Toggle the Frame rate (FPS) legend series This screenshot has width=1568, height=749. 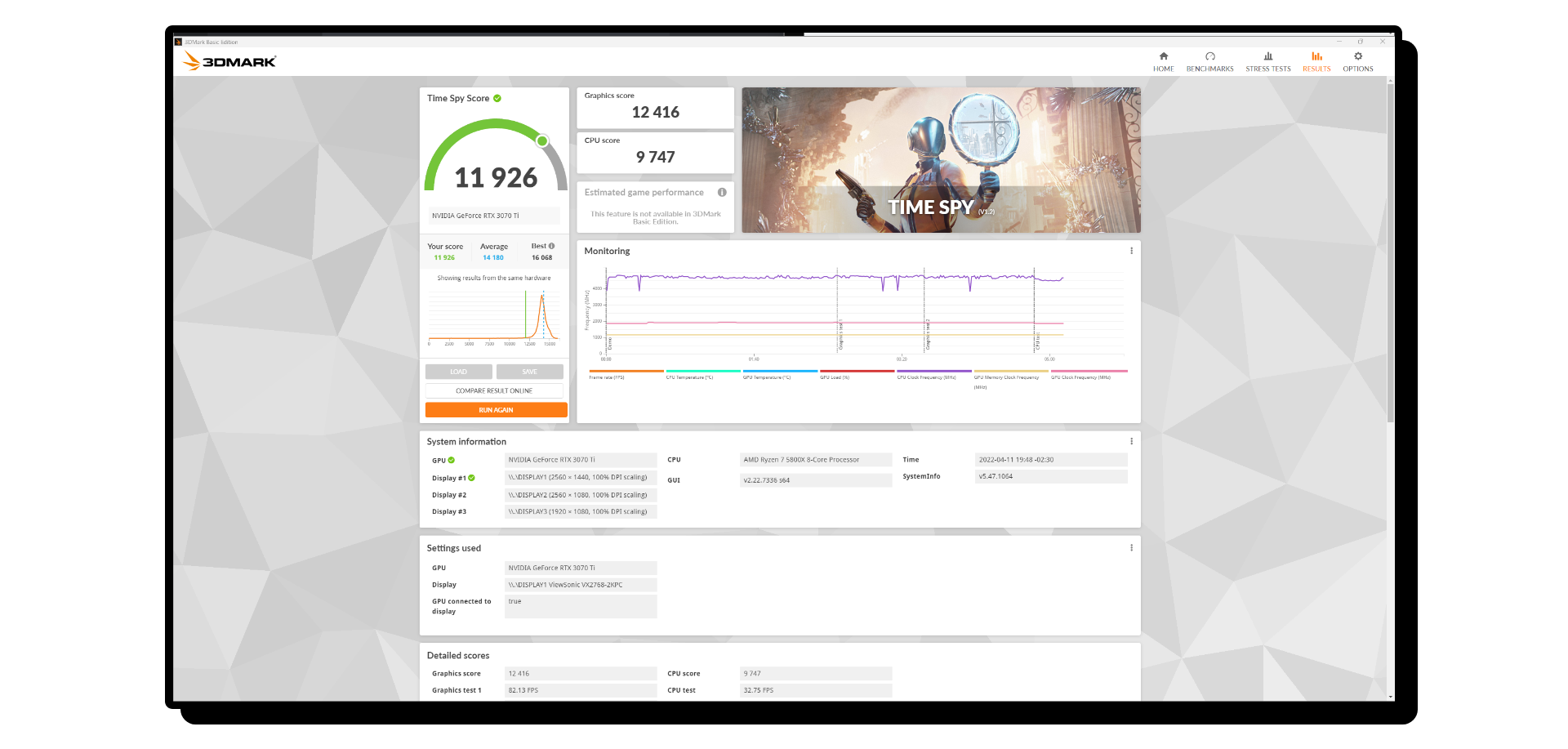[x=626, y=374]
